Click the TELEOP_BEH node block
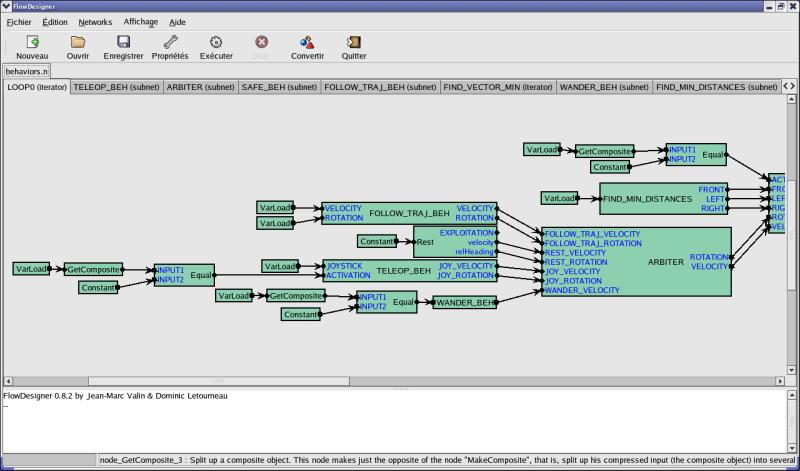Image resolution: width=800 pixels, height=471 pixels. click(403, 271)
